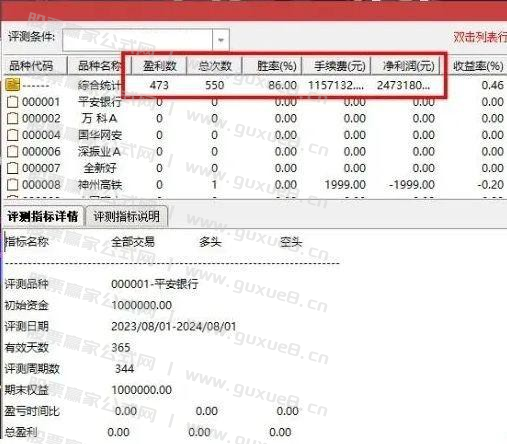Select the 神州高铁 row name

100,184
